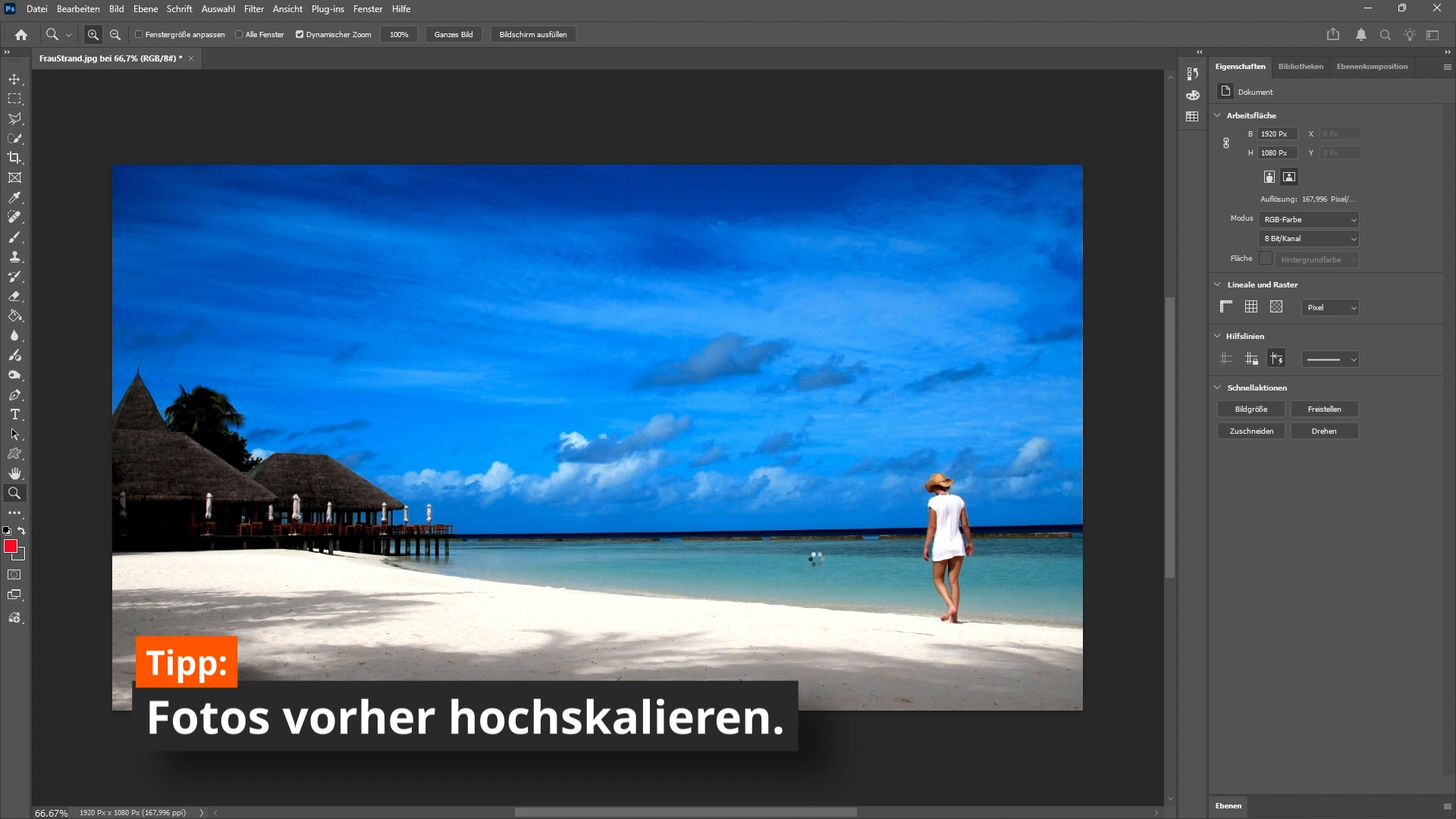This screenshot has height=819, width=1456.
Task: Switch to the Bibliotheken tab
Action: [x=1300, y=67]
